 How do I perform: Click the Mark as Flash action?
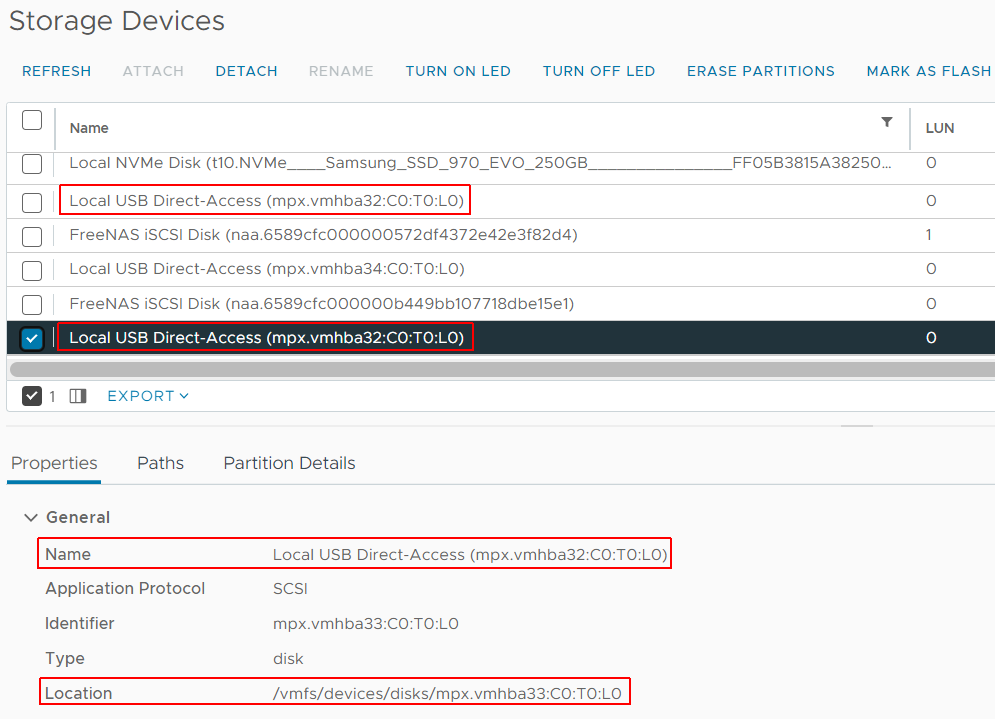tap(928, 71)
